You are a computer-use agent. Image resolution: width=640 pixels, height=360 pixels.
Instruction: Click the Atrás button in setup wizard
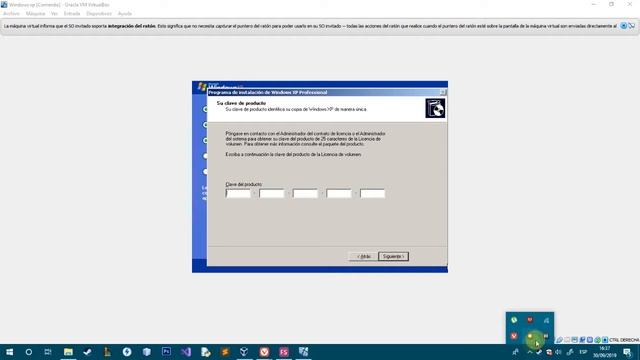[x=363, y=256]
